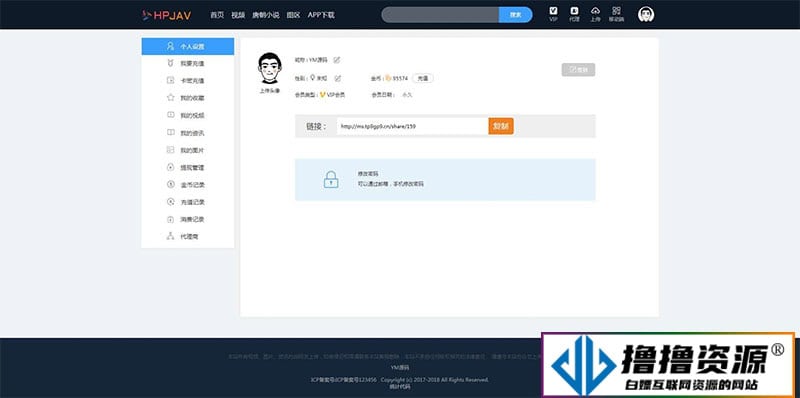Click the footer YM源码 link
800x398 pixels.
point(400,367)
